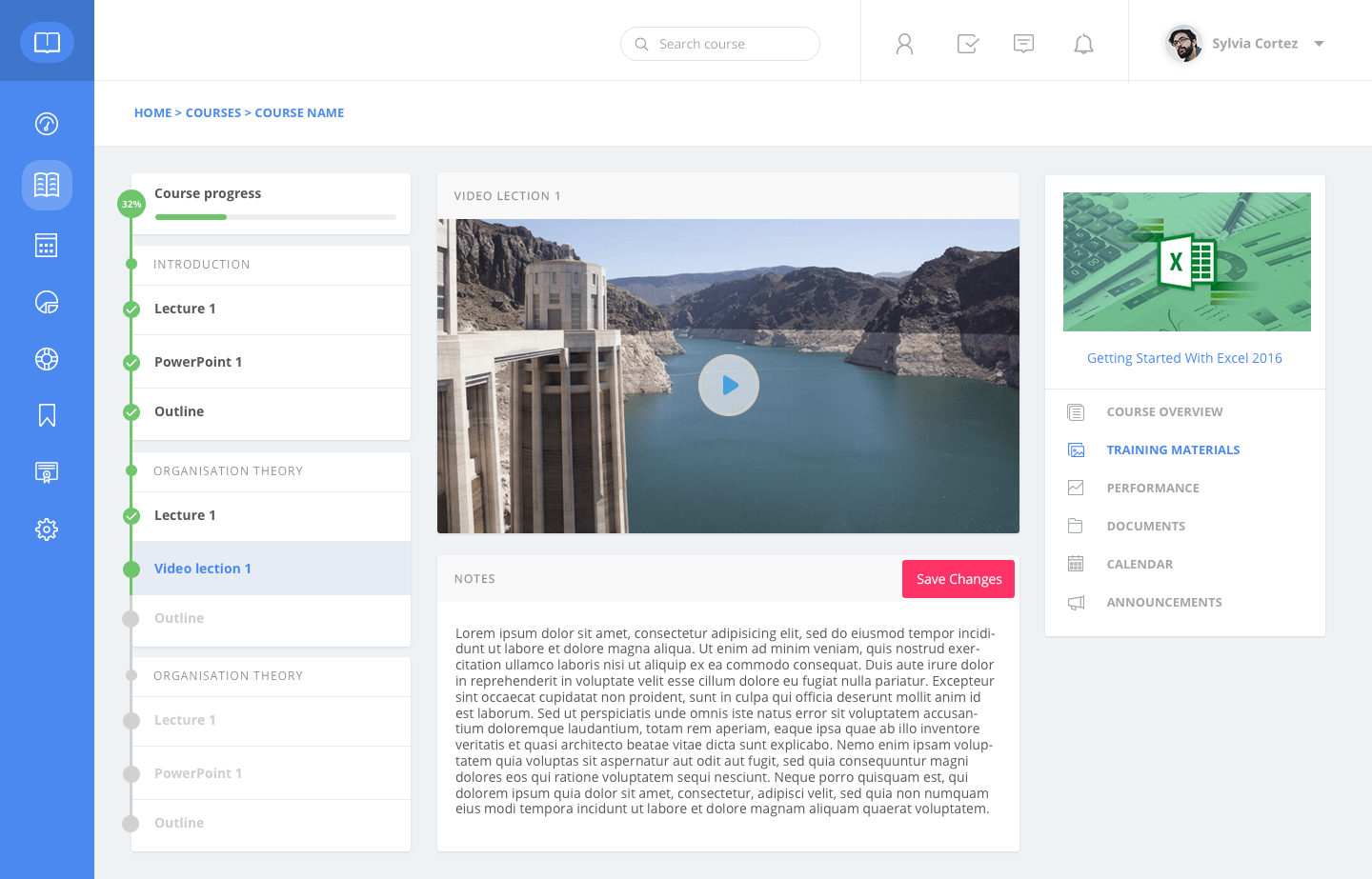Open greyed-out PowerPoint 1 item
This screenshot has height=879, width=1372.
click(x=272, y=773)
